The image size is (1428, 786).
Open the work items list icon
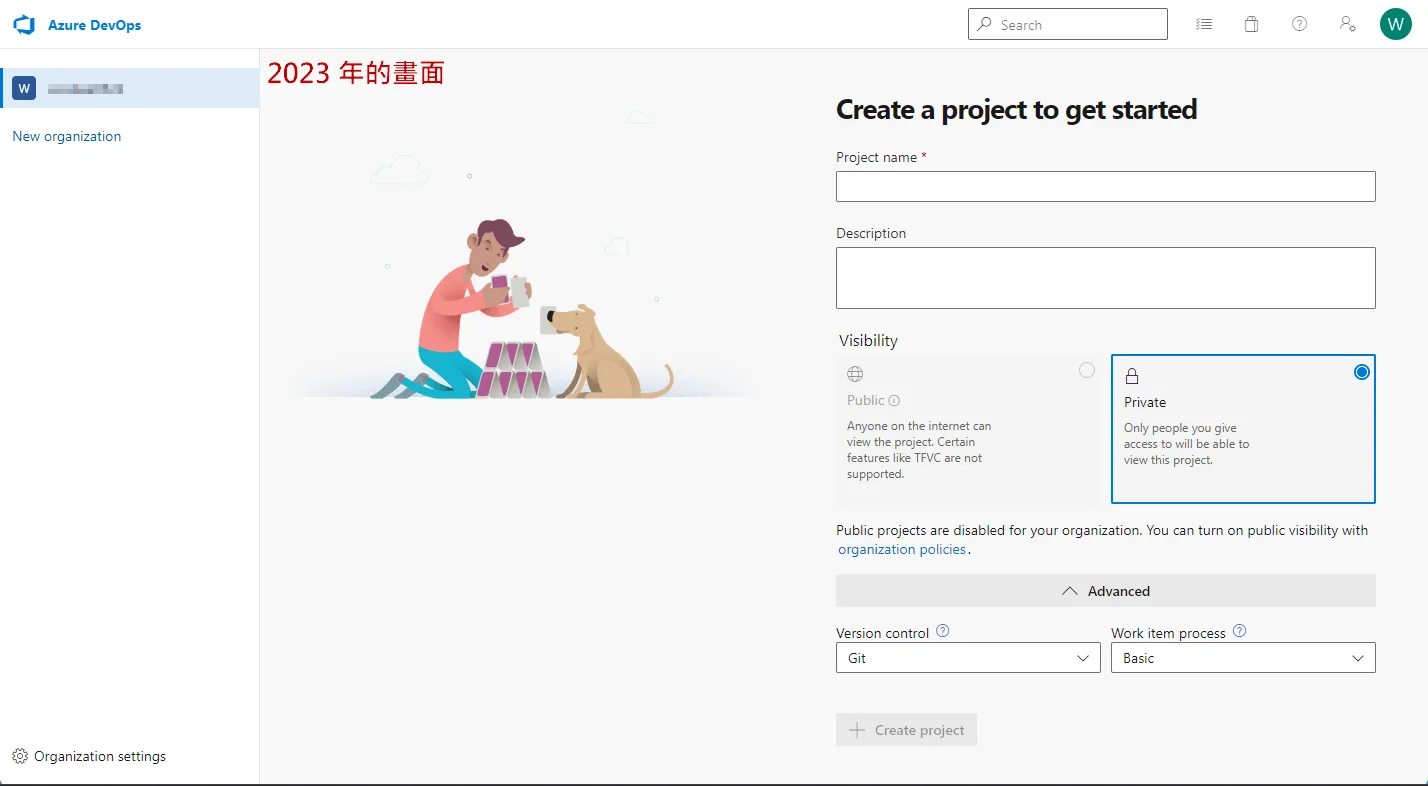tap(1204, 24)
